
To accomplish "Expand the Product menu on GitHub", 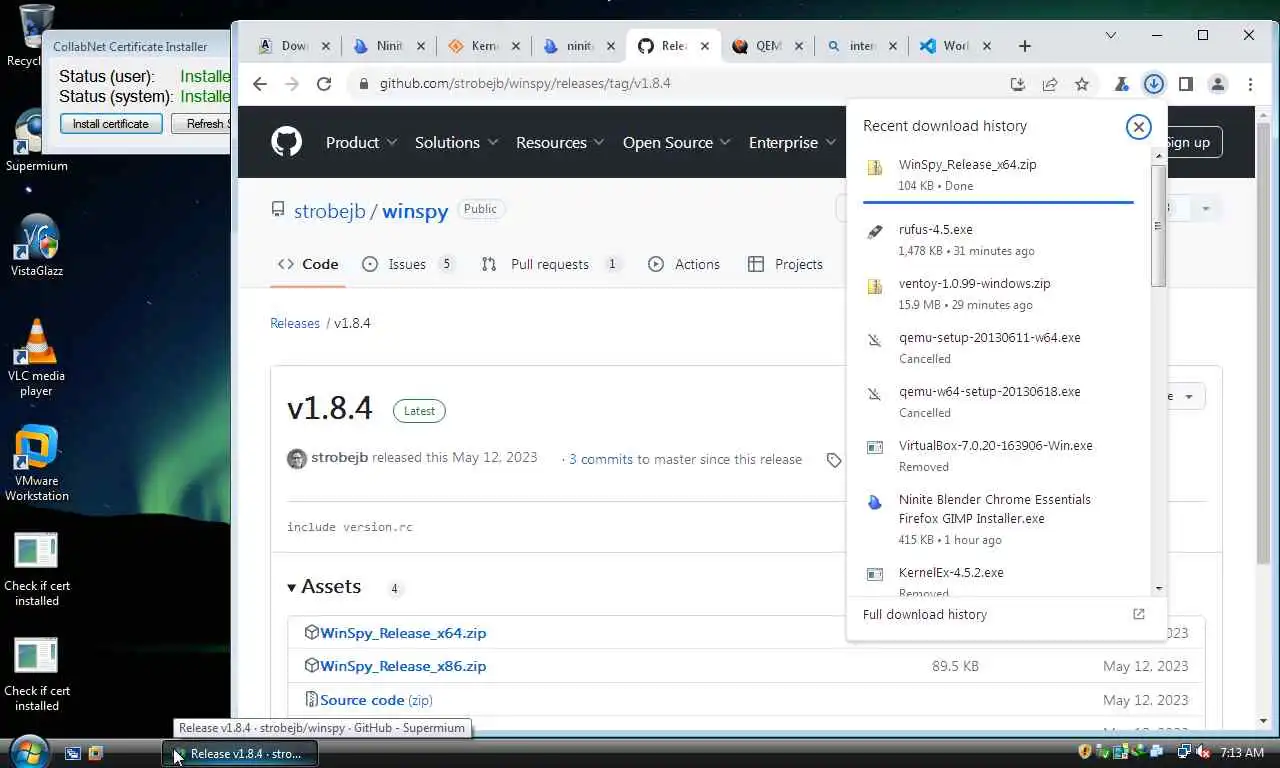I will 361,143.
